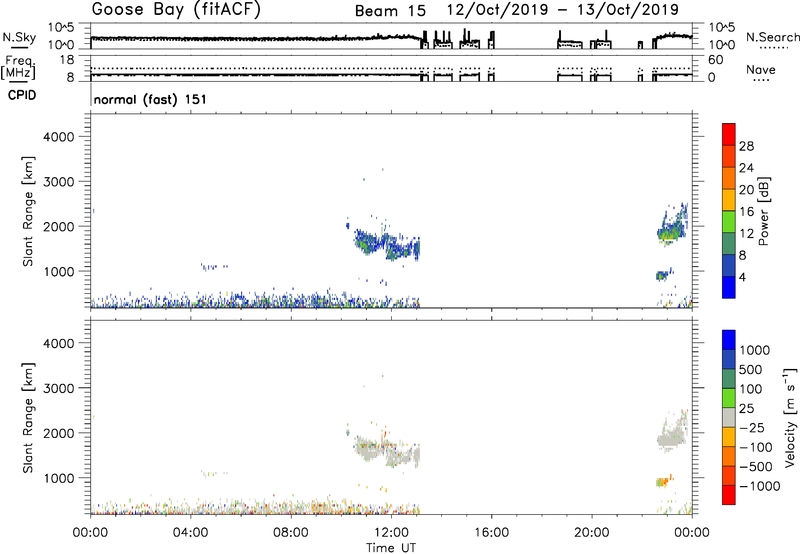Click the 12:00 UT echo cluster in power panel
The image size is (800, 554).
(388, 244)
